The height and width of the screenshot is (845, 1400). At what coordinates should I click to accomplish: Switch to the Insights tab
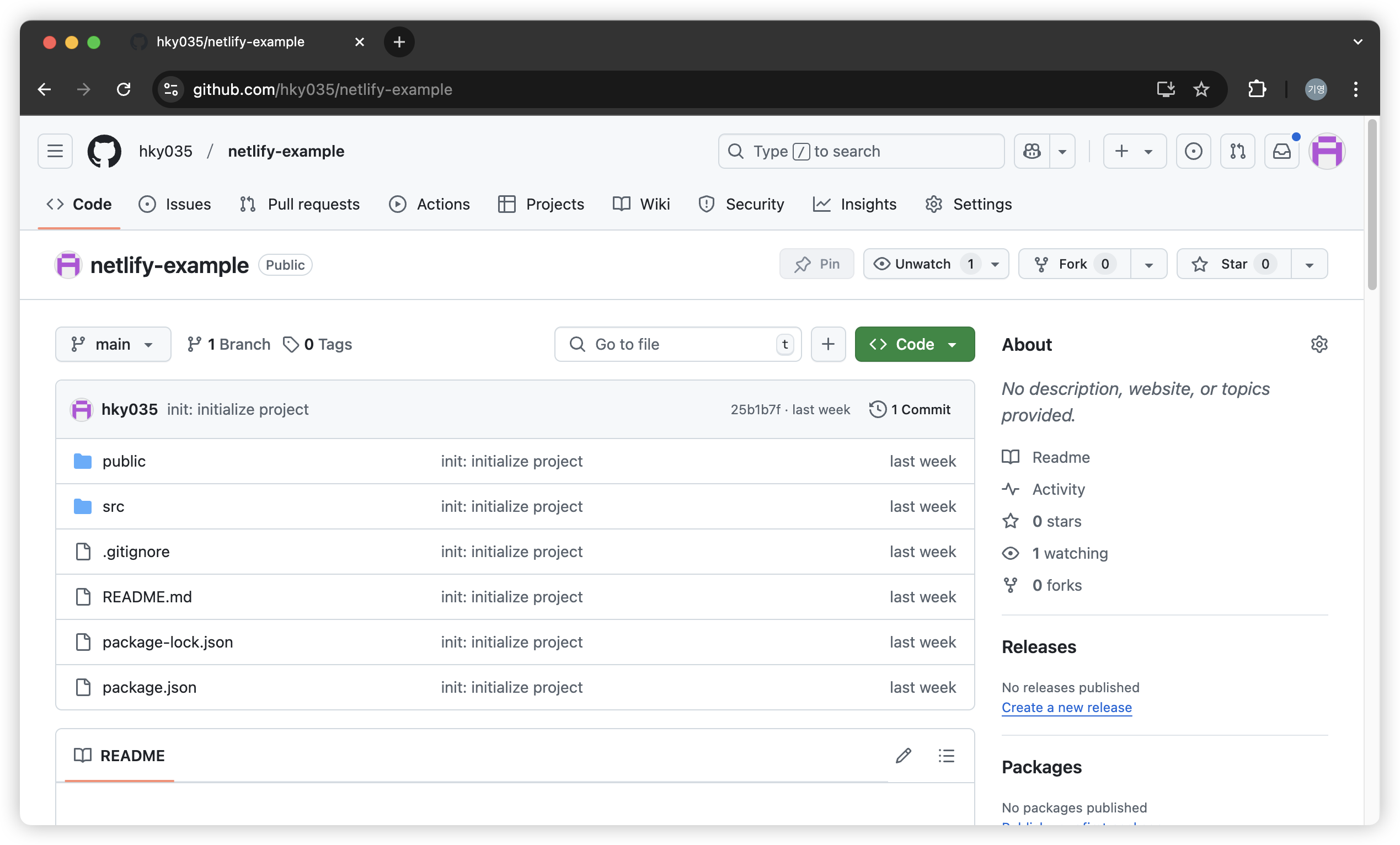[x=854, y=204]
